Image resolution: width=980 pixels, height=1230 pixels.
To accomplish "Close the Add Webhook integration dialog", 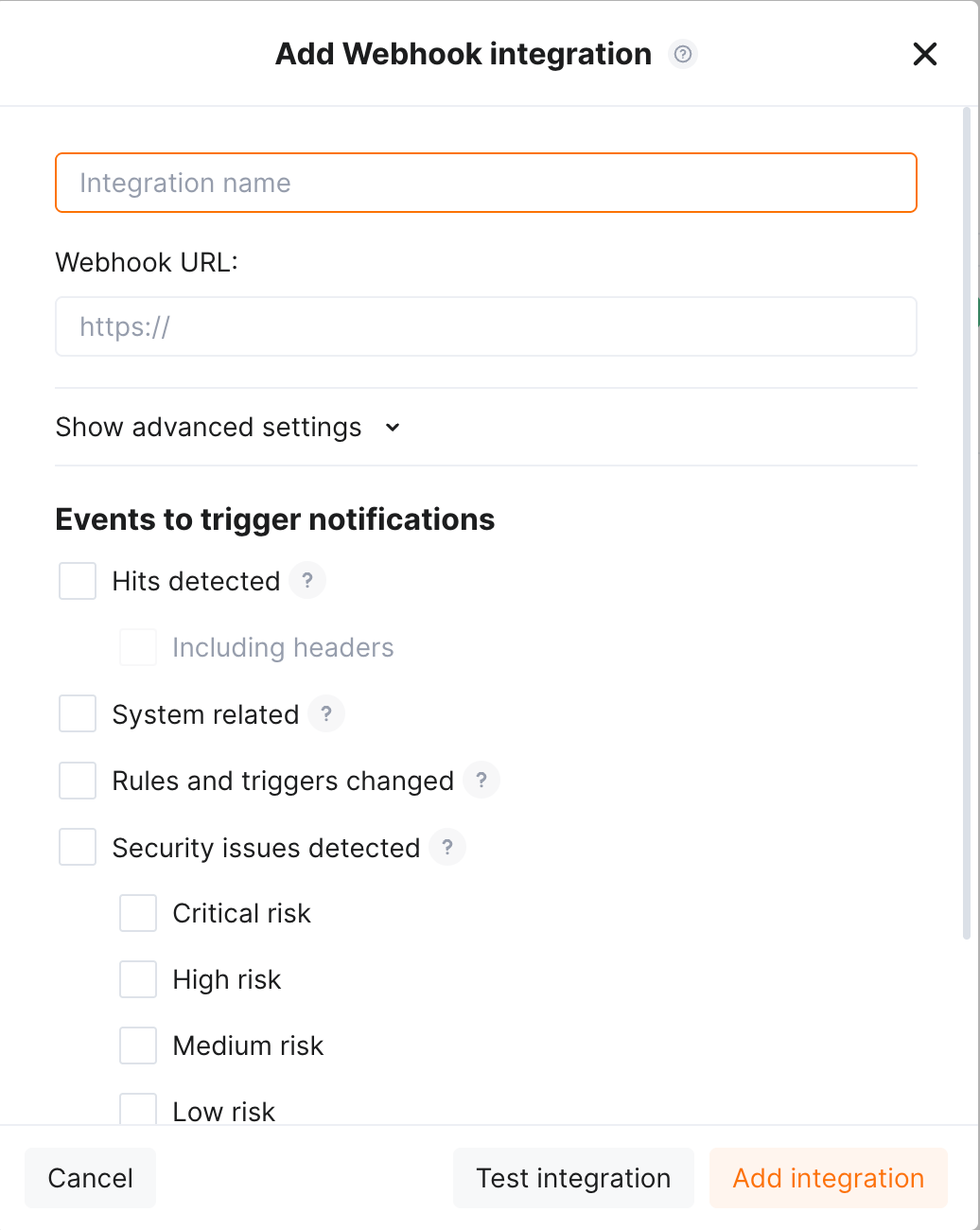I will tap(924, 54).
